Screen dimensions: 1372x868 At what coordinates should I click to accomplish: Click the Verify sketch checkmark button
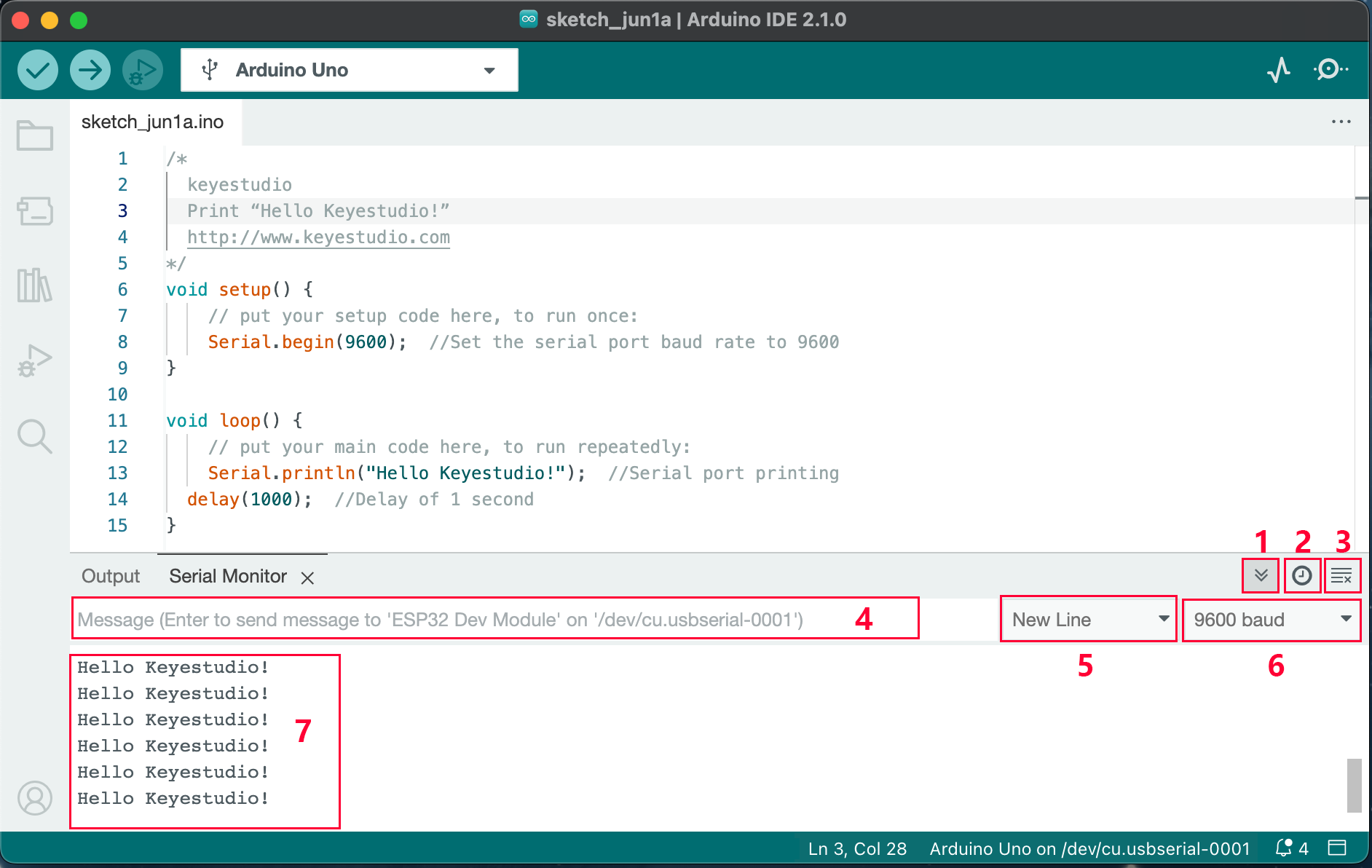tap(38, 70)
